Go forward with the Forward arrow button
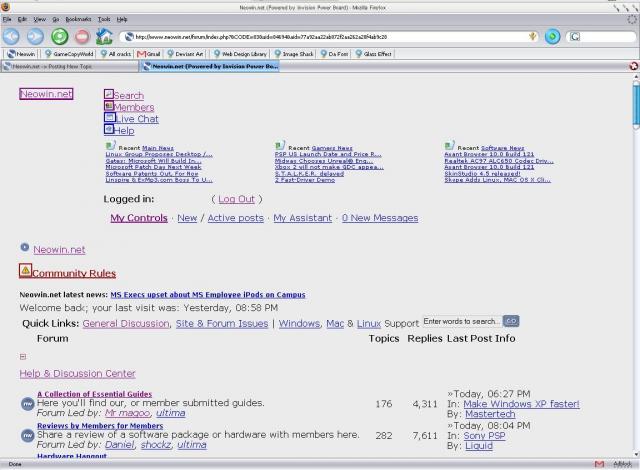 (36, 37)
